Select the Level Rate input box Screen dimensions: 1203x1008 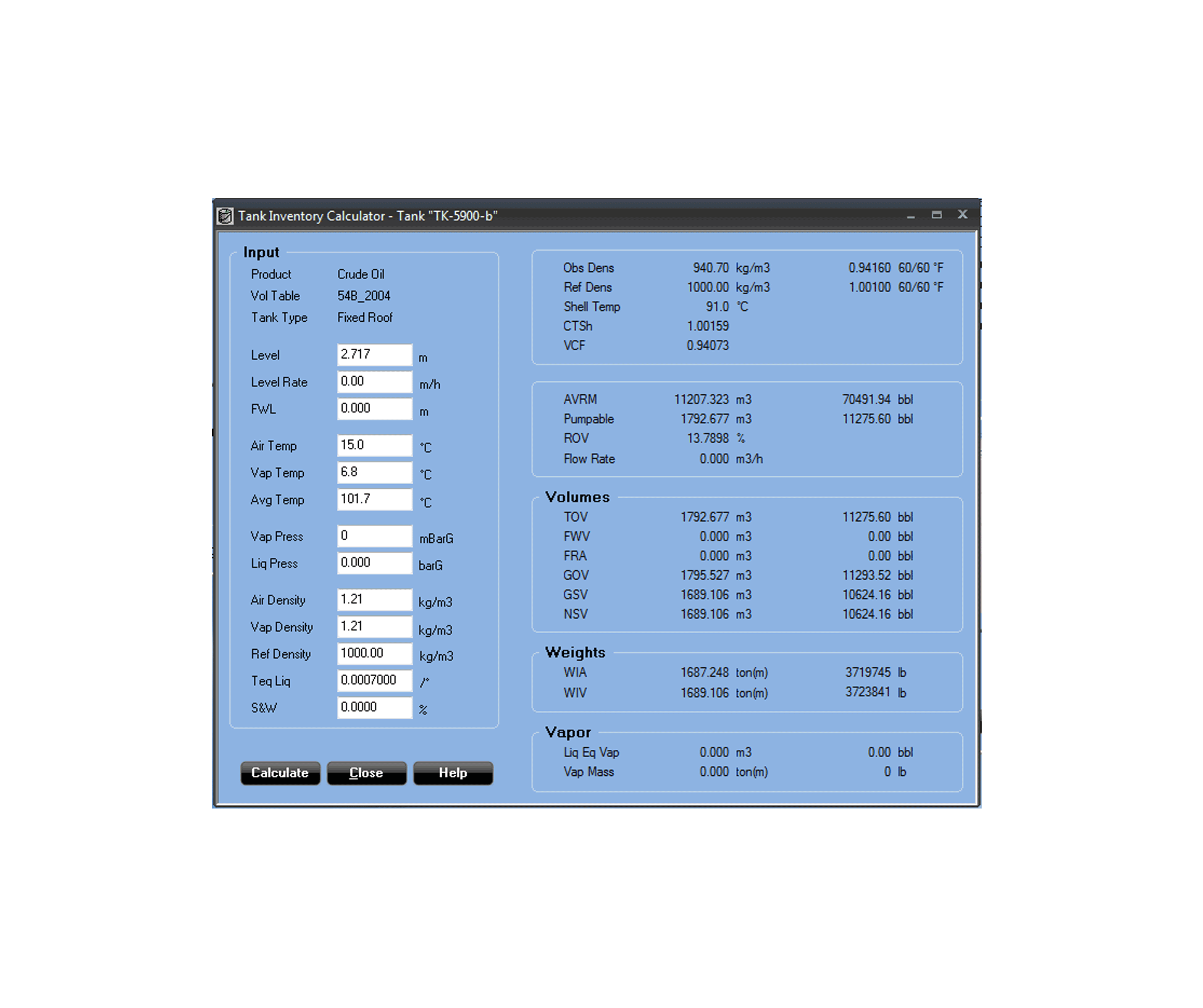click(x=374, y=381)
